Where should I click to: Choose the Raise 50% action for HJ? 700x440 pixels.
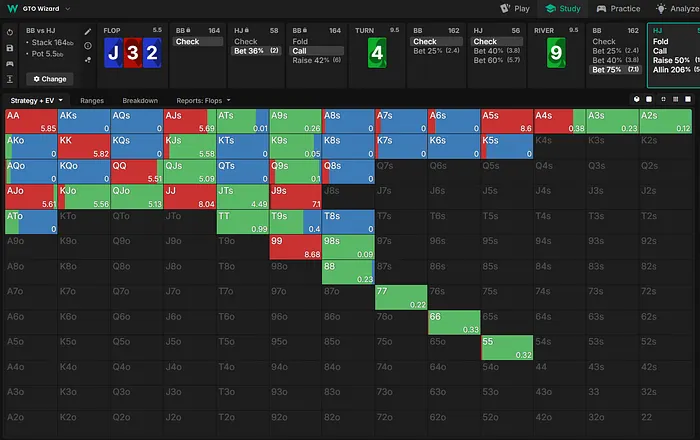(x=670, y=60)
